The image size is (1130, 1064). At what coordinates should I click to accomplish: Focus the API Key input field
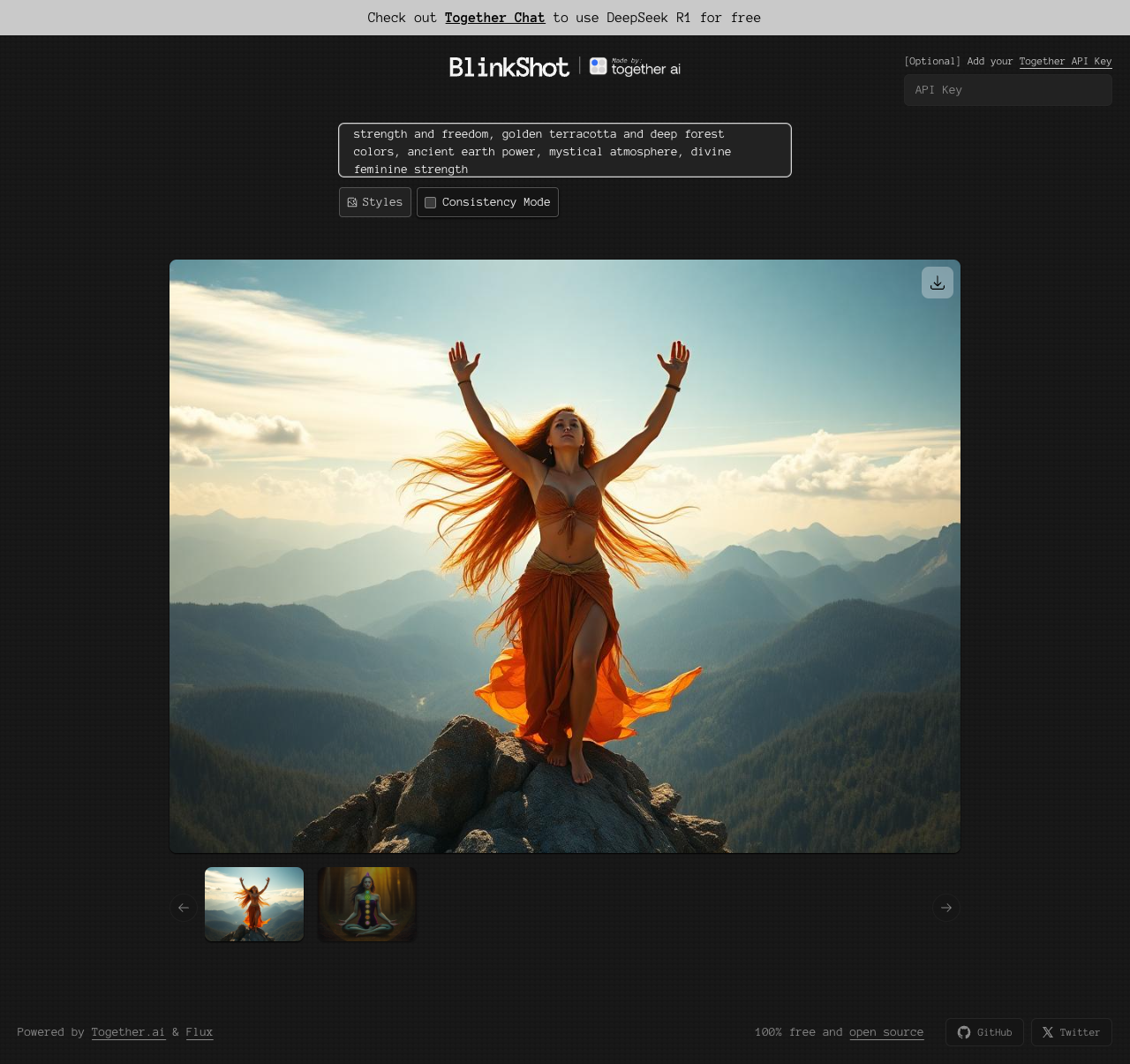(x=1007, y=90)
